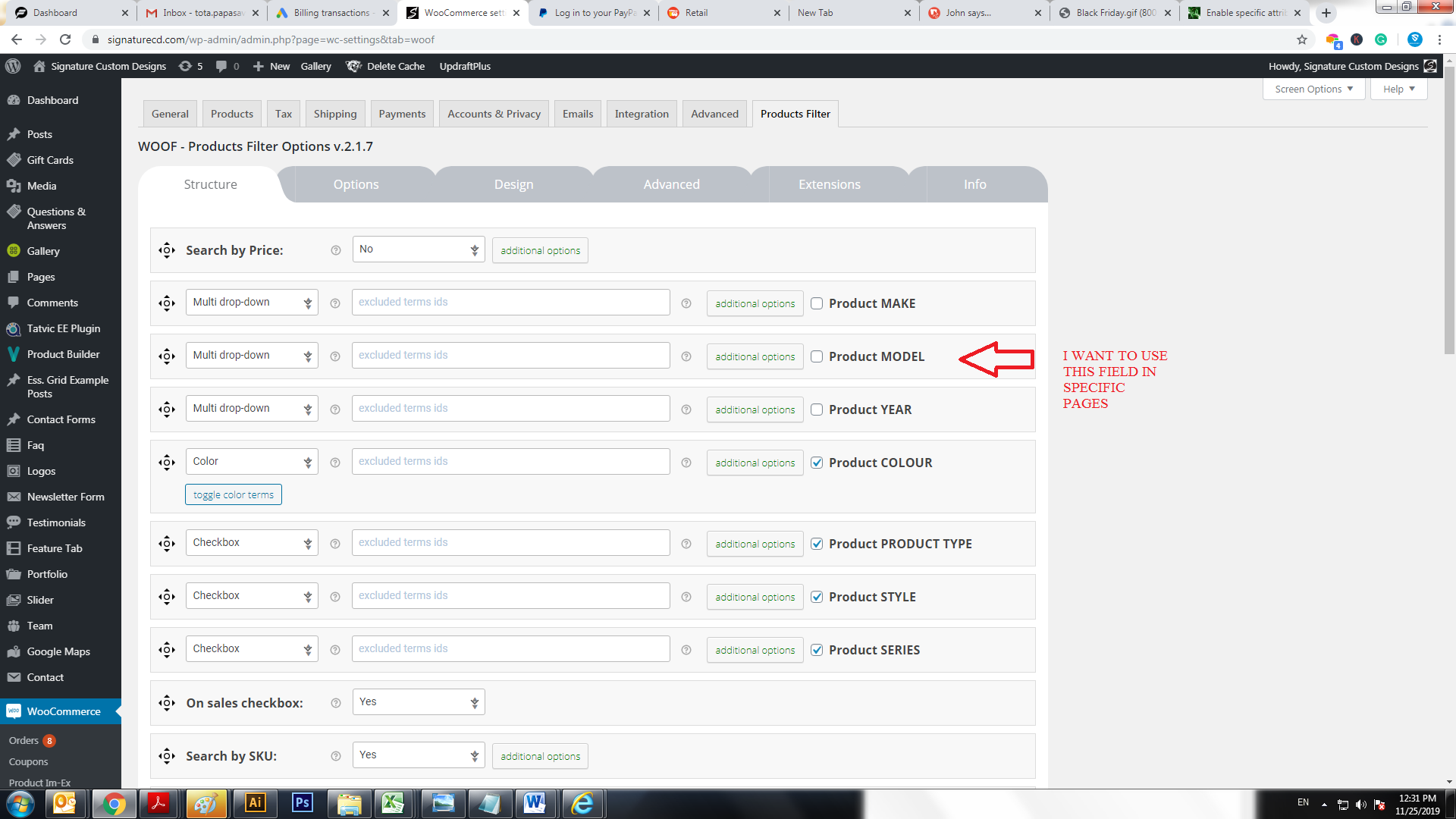Bookmark page with star icon

(1302, 39)
